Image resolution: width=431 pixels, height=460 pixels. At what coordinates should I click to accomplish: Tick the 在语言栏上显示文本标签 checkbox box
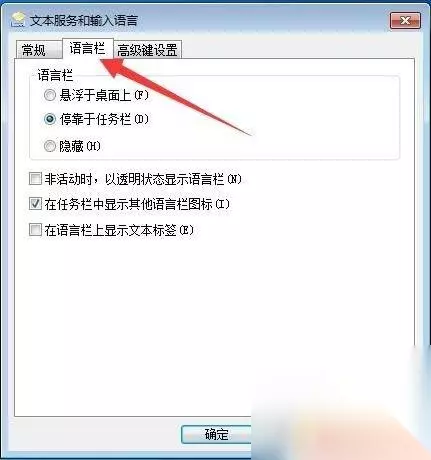pos(35,230)
